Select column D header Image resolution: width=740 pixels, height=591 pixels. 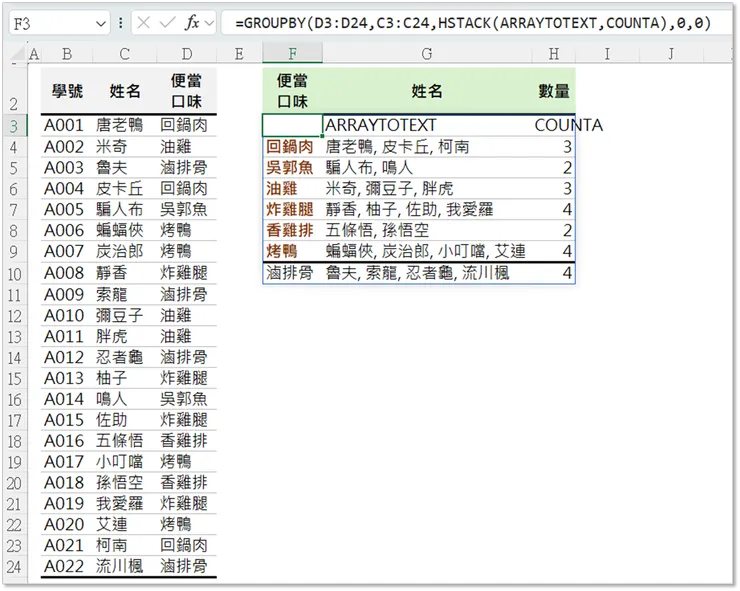[x=187, y=54]
